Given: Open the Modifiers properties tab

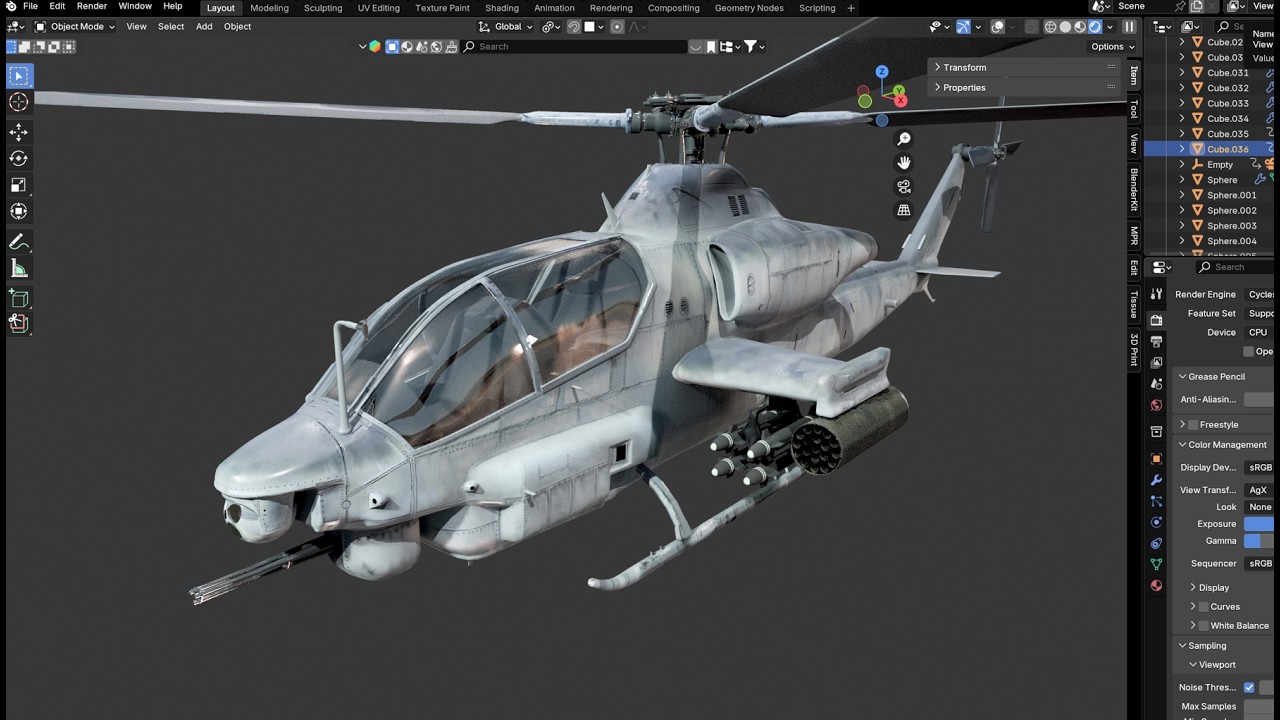Looking at the screenshot, I should (x=1157, y=480).
